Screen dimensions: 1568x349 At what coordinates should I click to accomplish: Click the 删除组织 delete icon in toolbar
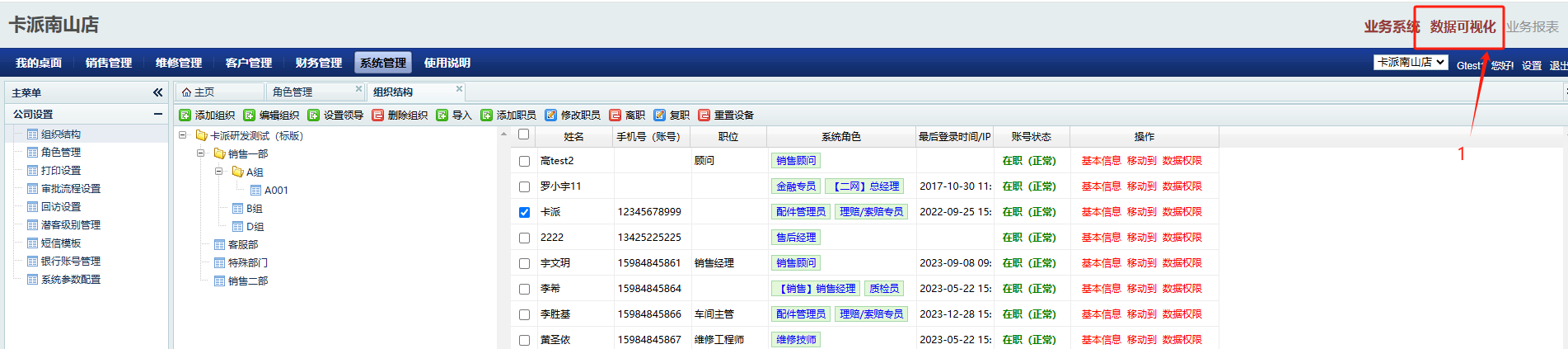pyautogui.click(x=378, y=116)
